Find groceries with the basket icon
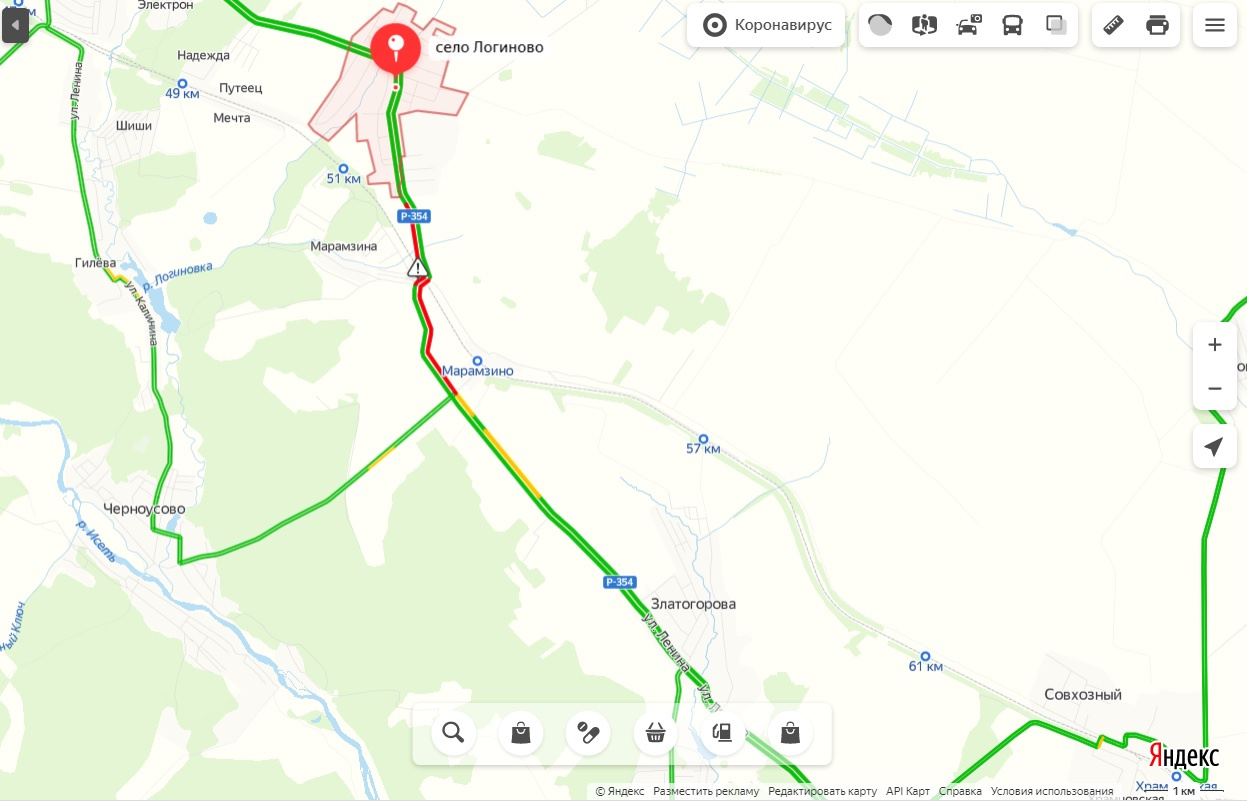1247x805 pixels. click(655, 733)
